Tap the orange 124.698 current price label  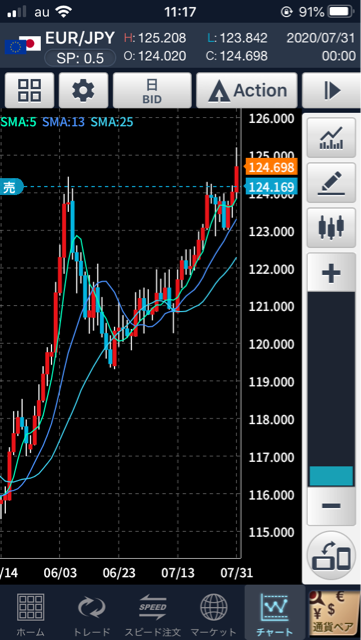pos(270,167)
